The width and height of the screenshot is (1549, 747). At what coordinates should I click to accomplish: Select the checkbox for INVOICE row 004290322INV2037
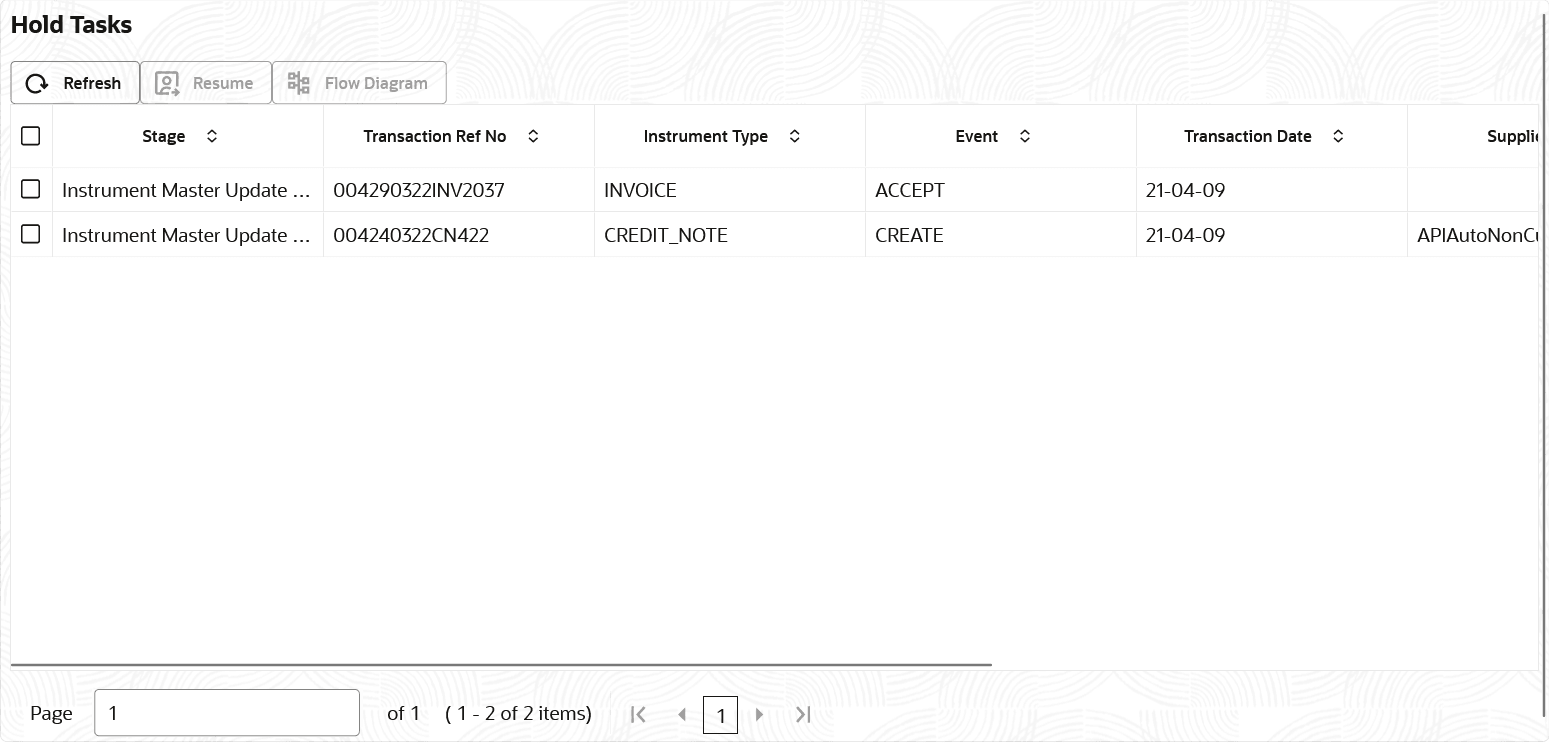tap(30, 189)
